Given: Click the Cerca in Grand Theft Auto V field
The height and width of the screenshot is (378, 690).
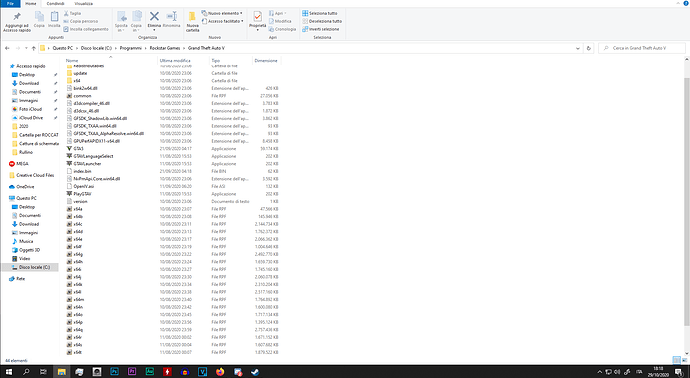Looking at the screenshot, I should click(x=642, y=48).
